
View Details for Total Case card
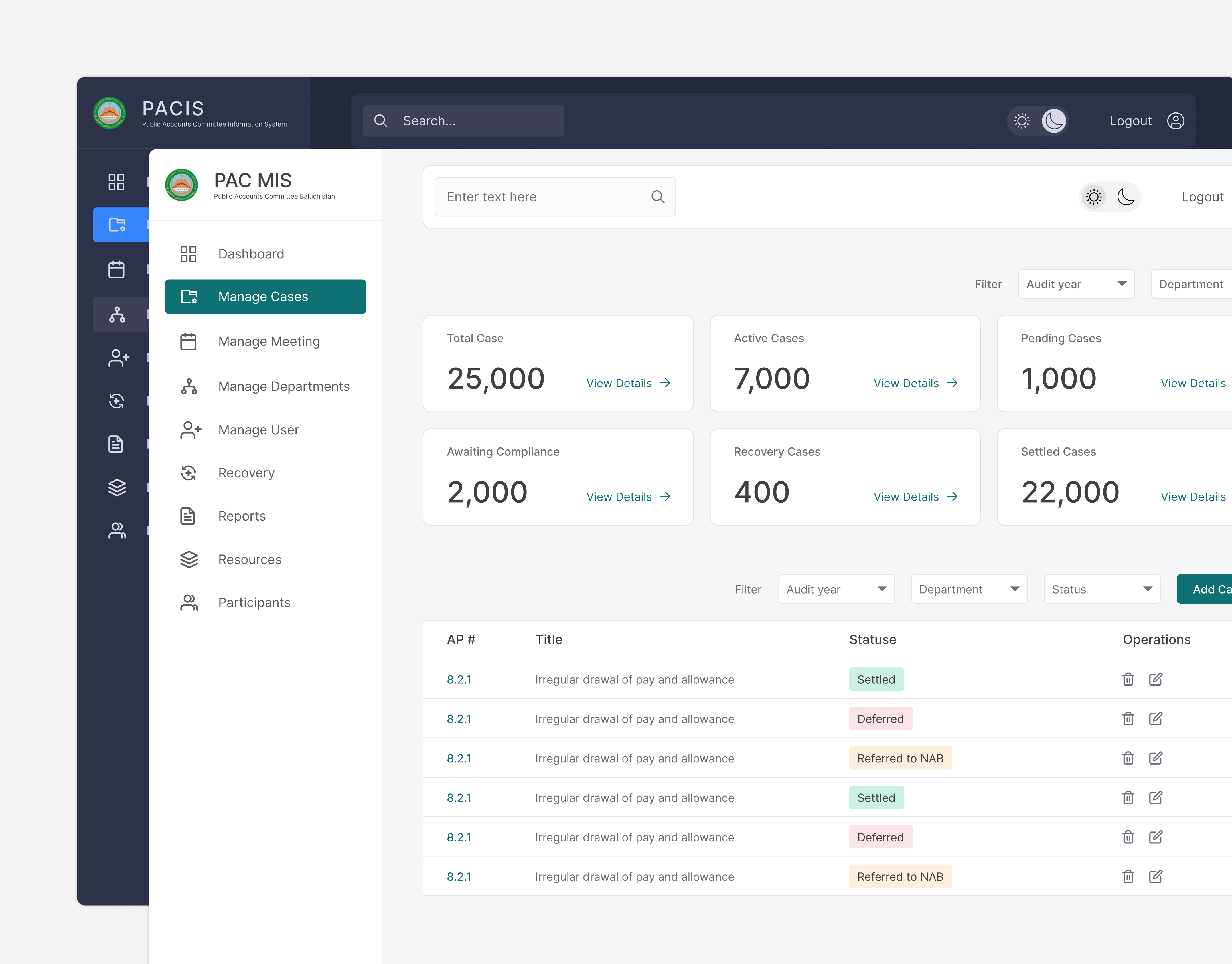[x=628, y=383]
